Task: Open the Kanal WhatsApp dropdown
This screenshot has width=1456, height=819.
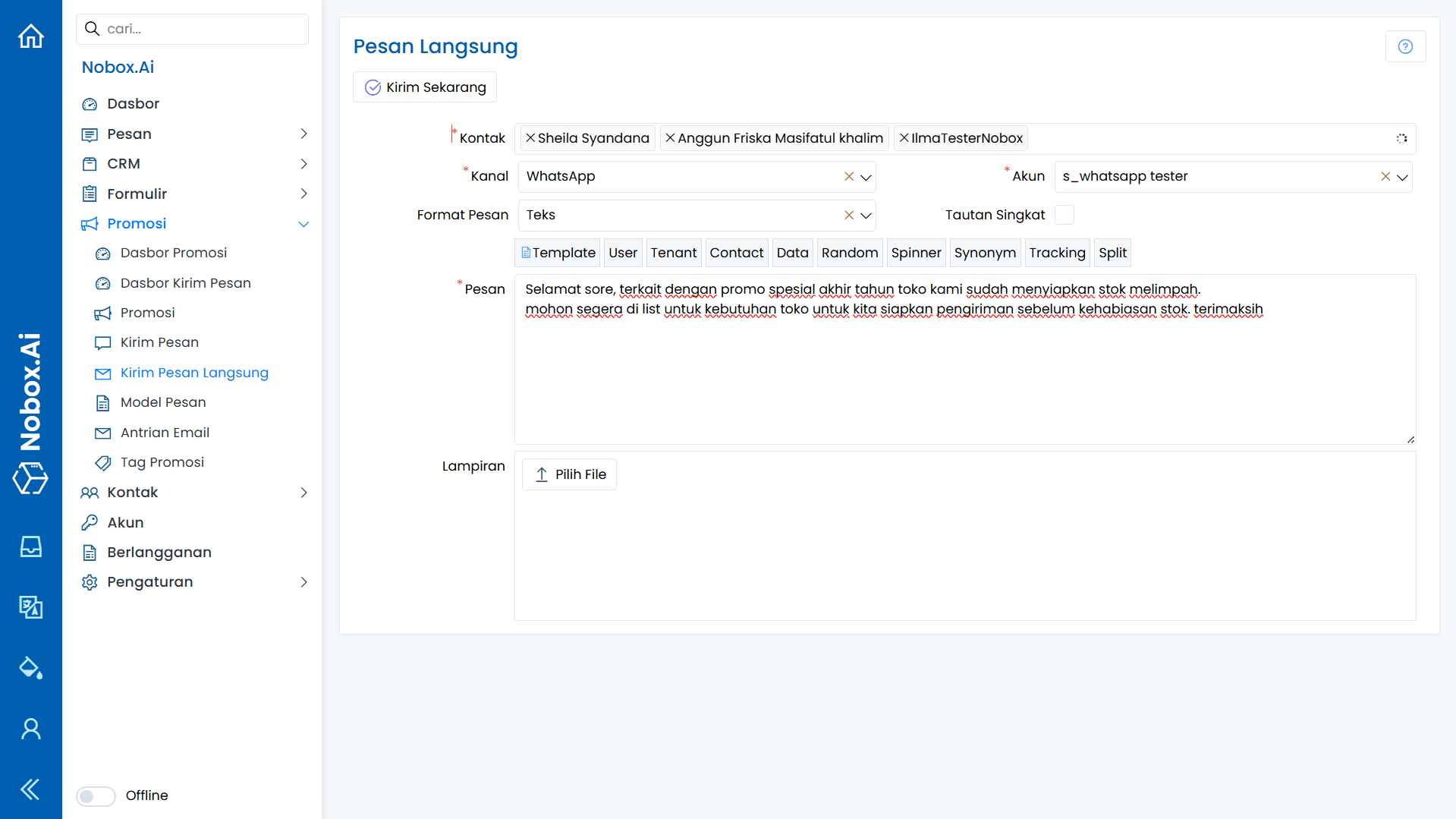Action: pyautogui.click(x=866, y=176)
